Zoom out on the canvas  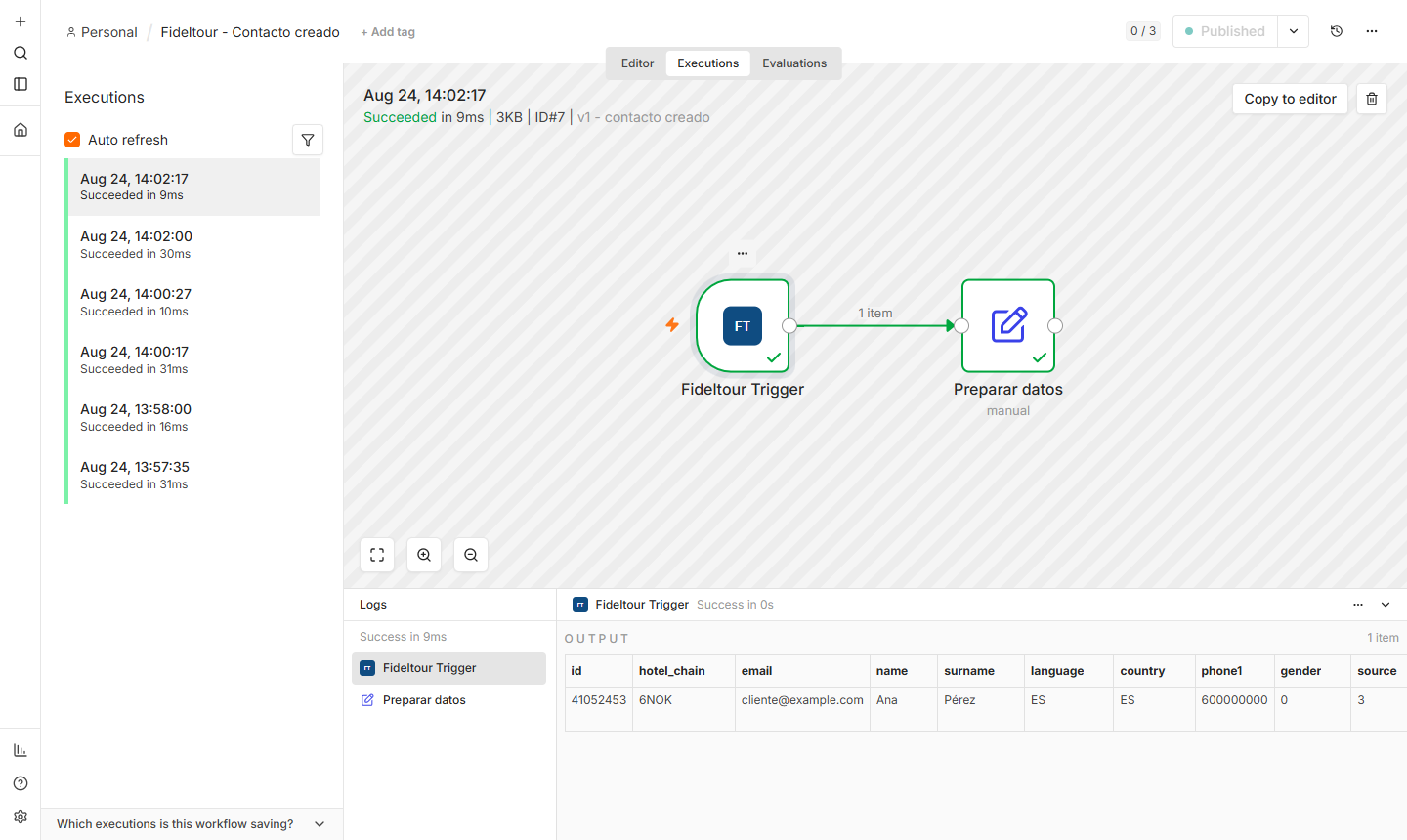pyautogui.click(x=471, y=555)
